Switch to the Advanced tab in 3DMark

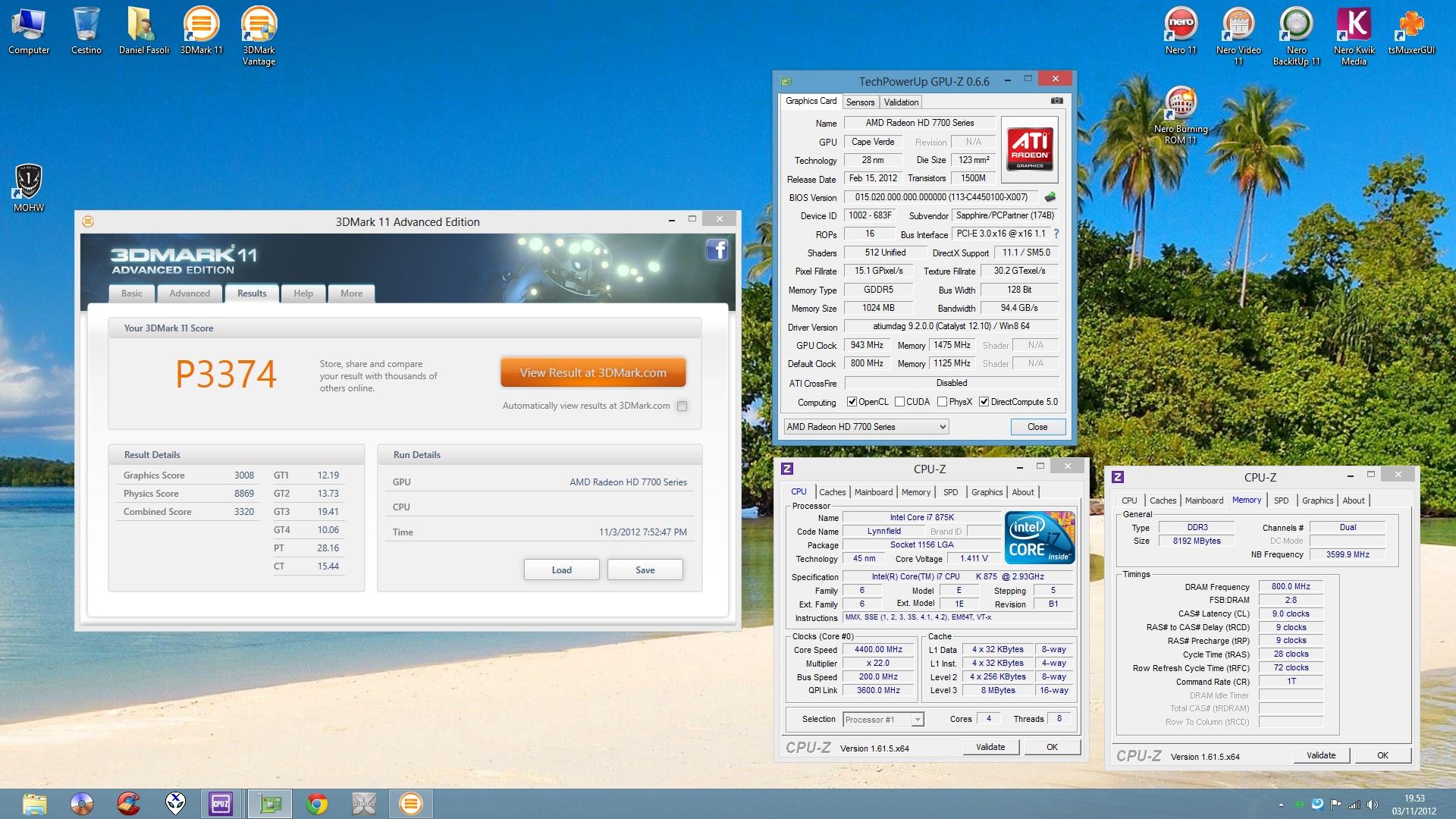point(190,293)
